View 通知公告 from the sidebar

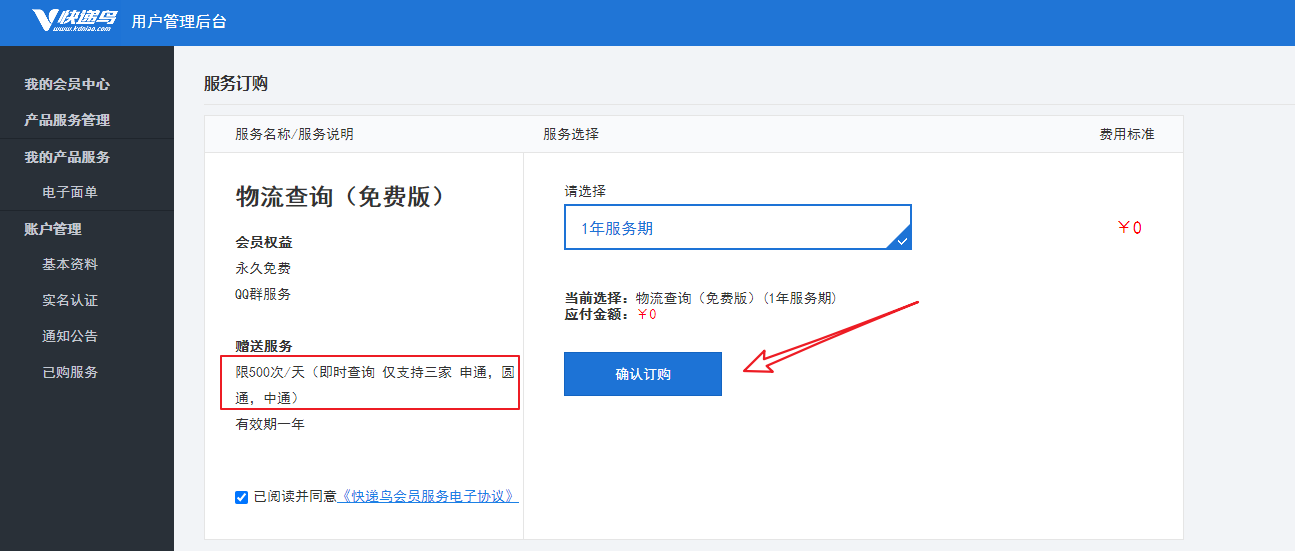pyautogui.click(x=70, y=337)
